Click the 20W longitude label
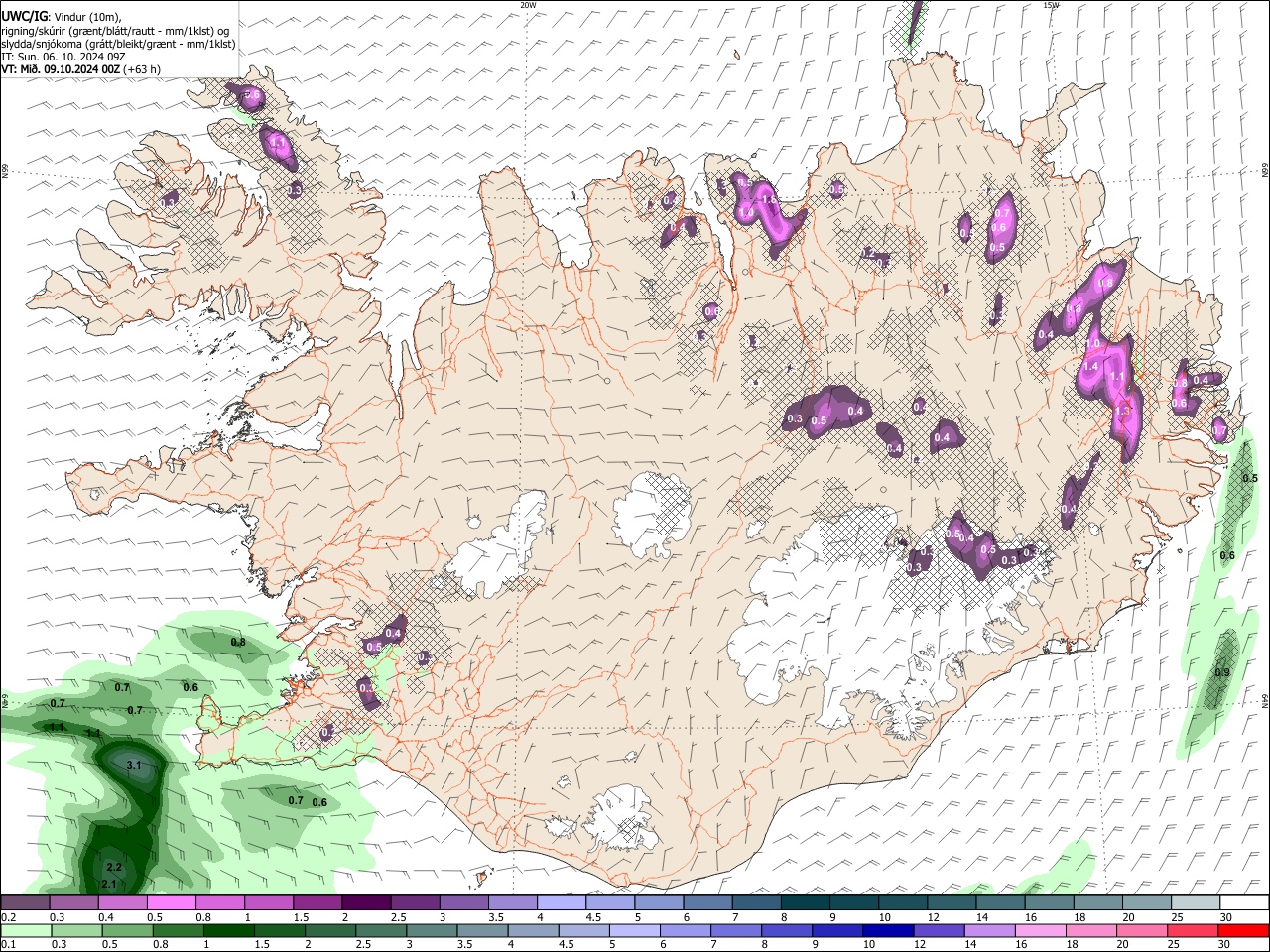 [528, 5]
